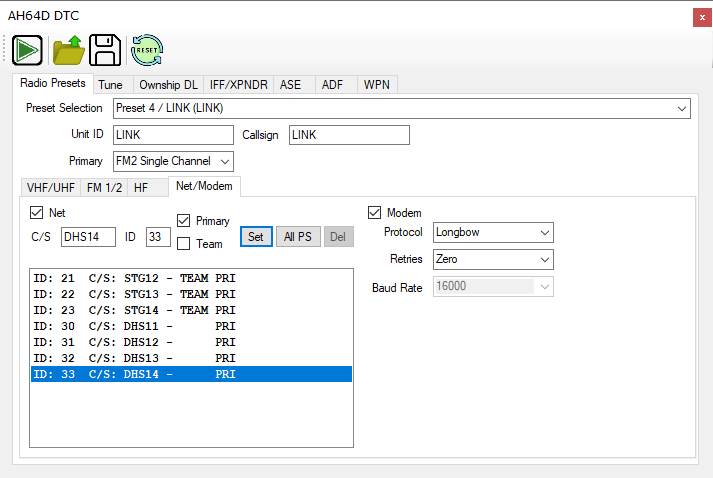Viewport: 713px width, 478px height.
Task: Open the Retries dropdown showing Zero
Action: tap(493, 259)
